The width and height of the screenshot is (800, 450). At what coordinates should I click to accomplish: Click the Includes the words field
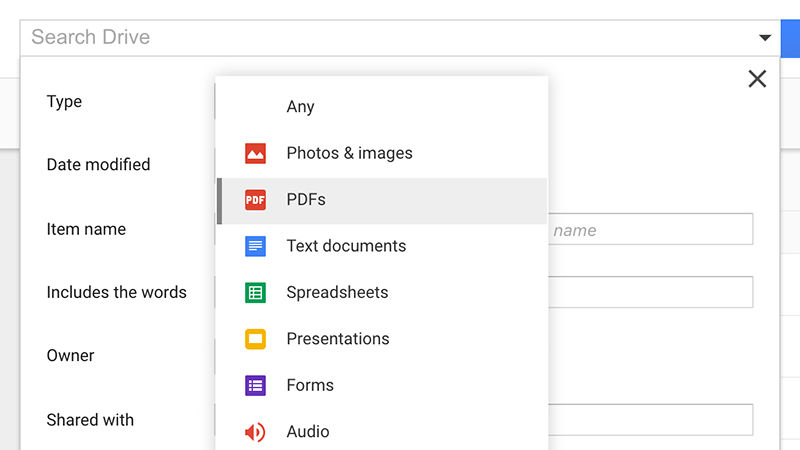[650, 292]
